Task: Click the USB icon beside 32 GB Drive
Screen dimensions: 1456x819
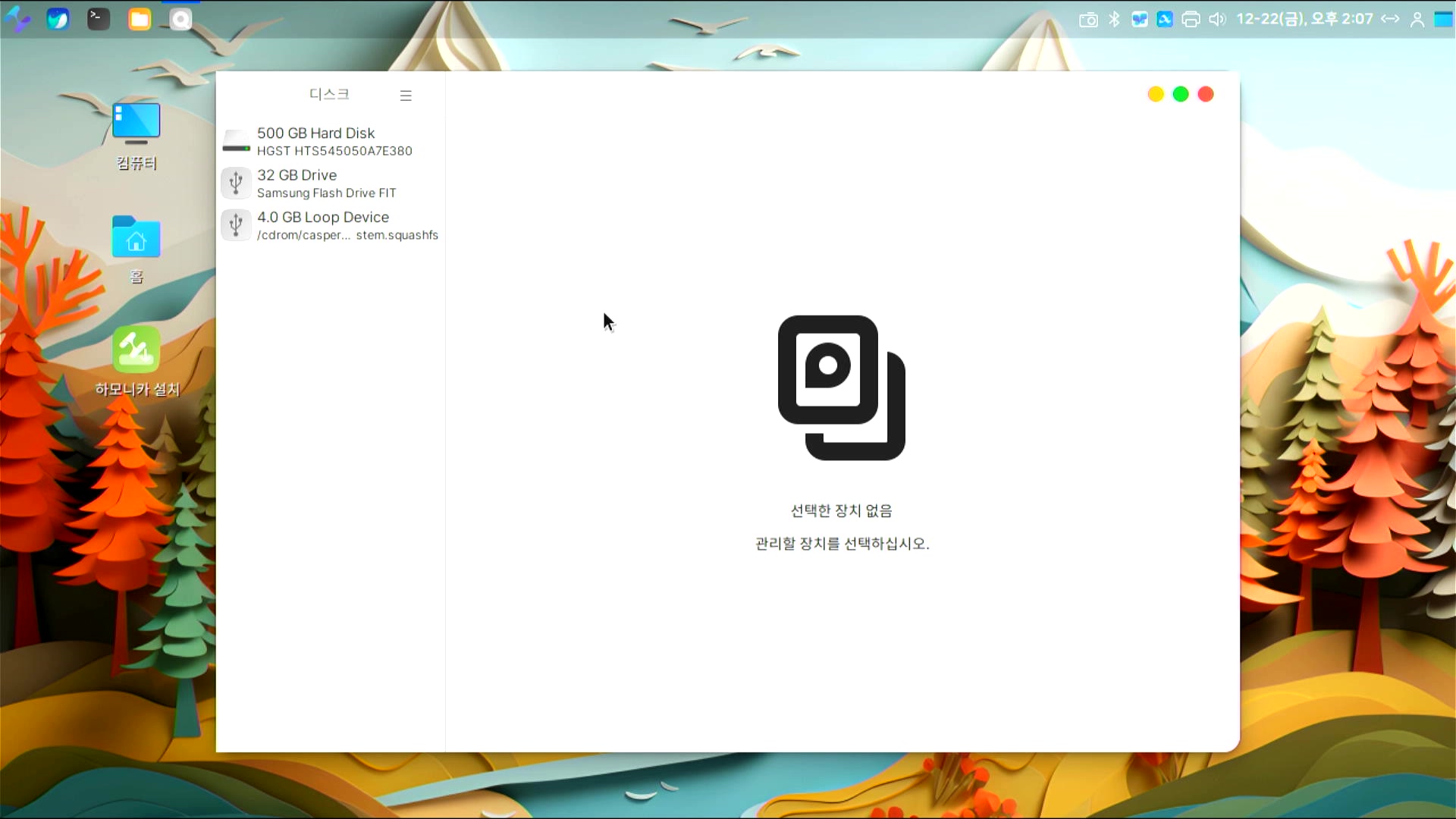Action: point(236,184)
